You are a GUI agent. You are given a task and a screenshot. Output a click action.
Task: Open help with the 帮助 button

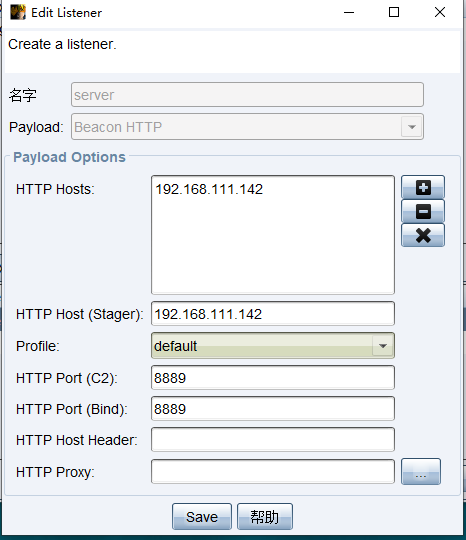click(x=265, y=517)
